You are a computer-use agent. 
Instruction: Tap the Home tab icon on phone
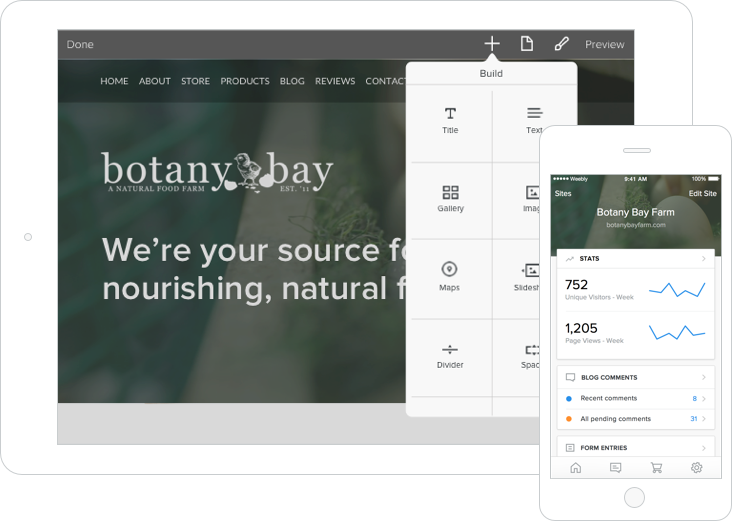576,467
